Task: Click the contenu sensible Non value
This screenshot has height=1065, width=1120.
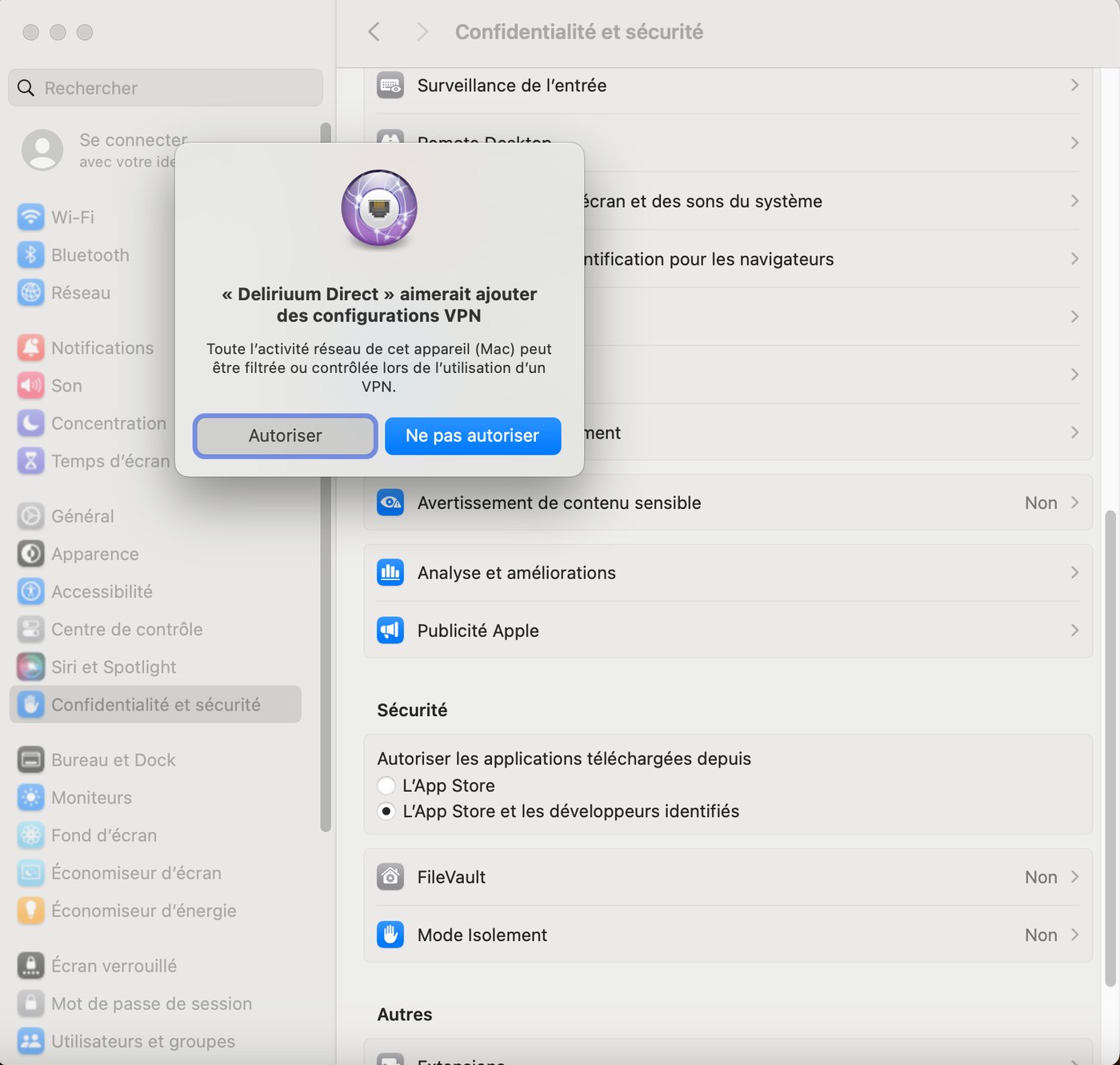Action: pyautogui.click(x=1041, y=502)
